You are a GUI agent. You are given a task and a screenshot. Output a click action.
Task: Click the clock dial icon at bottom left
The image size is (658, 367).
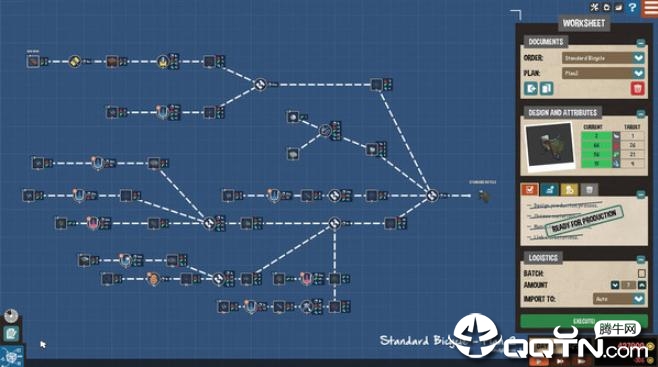click(11, 315)
